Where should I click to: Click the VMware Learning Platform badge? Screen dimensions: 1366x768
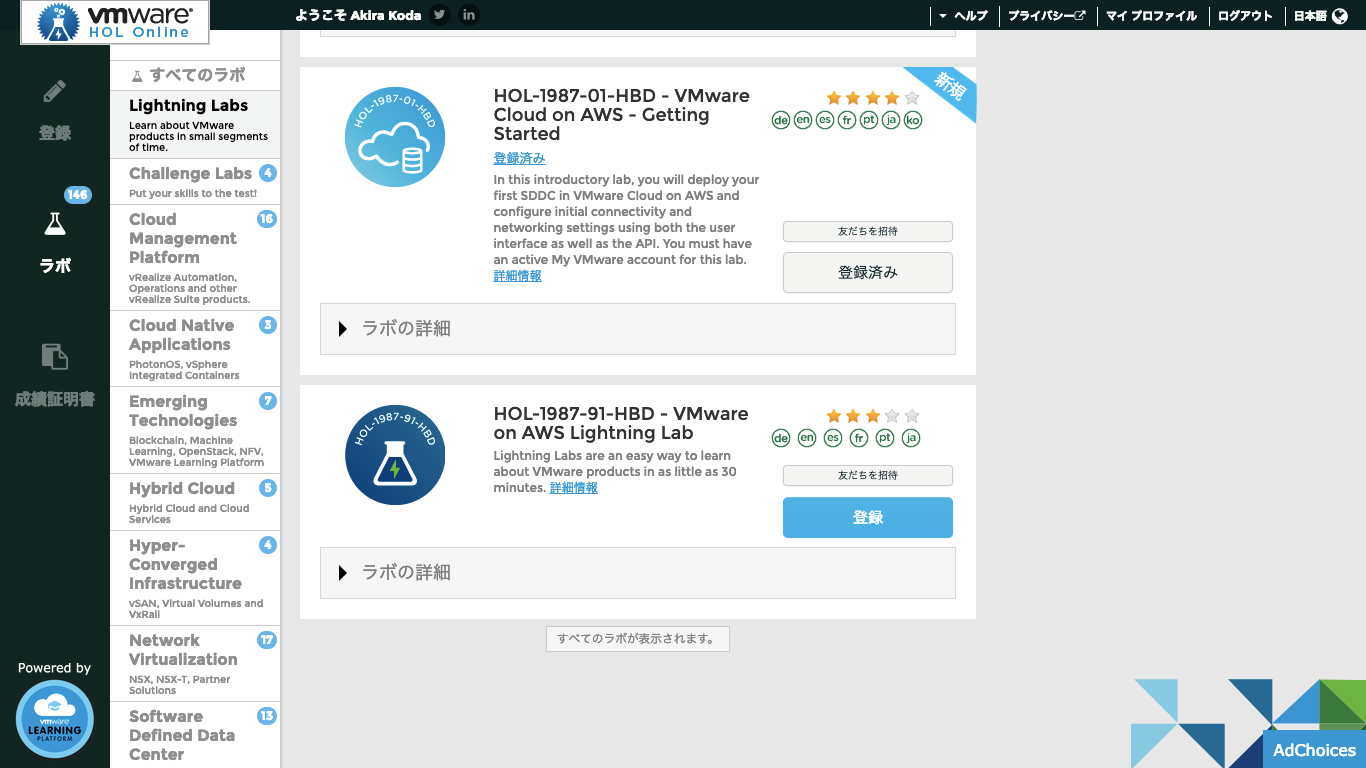pyautogui.click(x=55, y=719)
